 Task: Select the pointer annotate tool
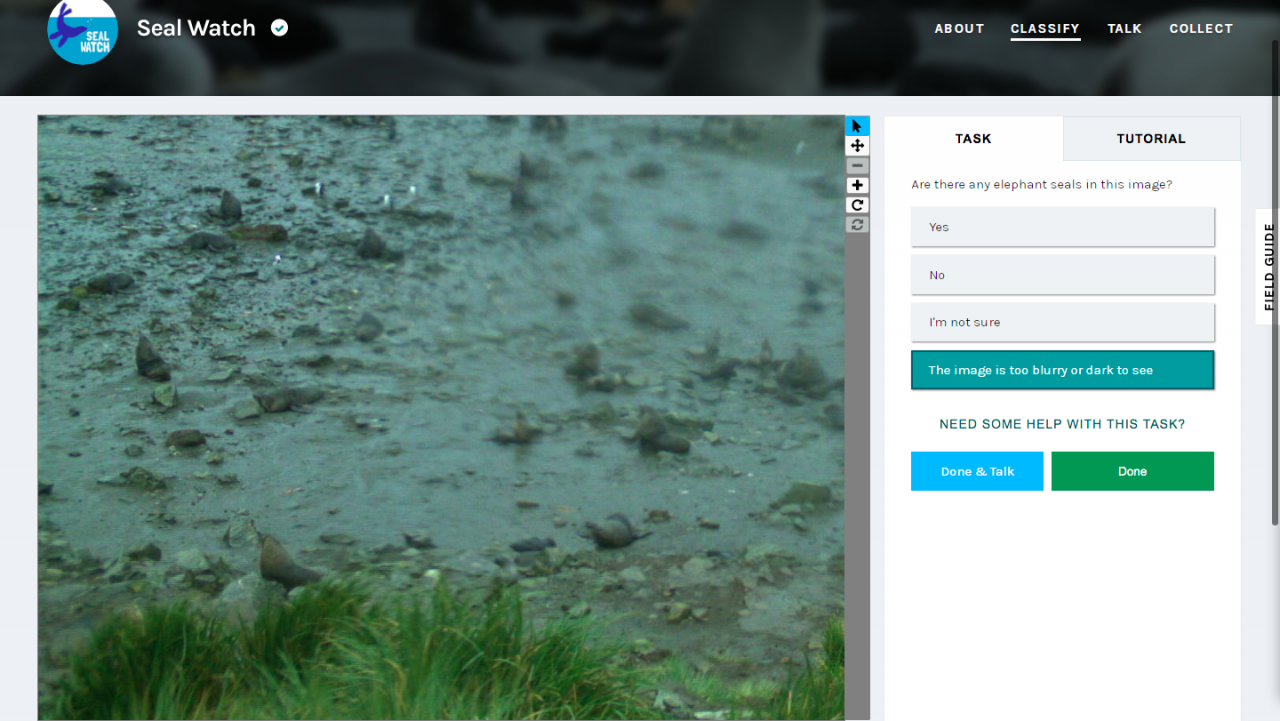point(857,126)
